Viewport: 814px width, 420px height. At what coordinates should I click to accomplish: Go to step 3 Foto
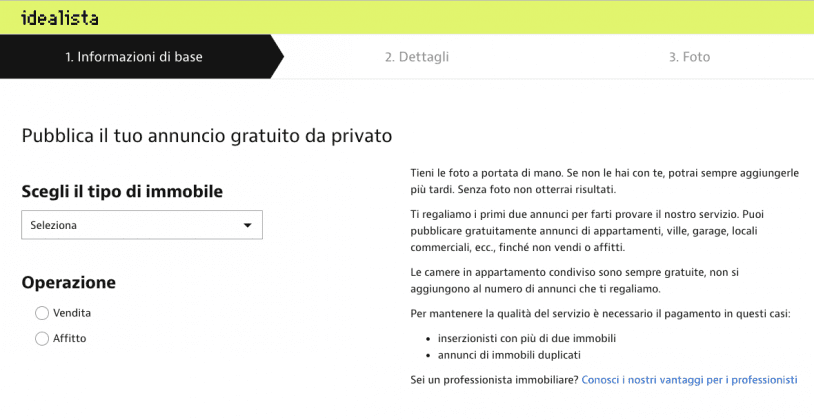(x=689, y=57)
